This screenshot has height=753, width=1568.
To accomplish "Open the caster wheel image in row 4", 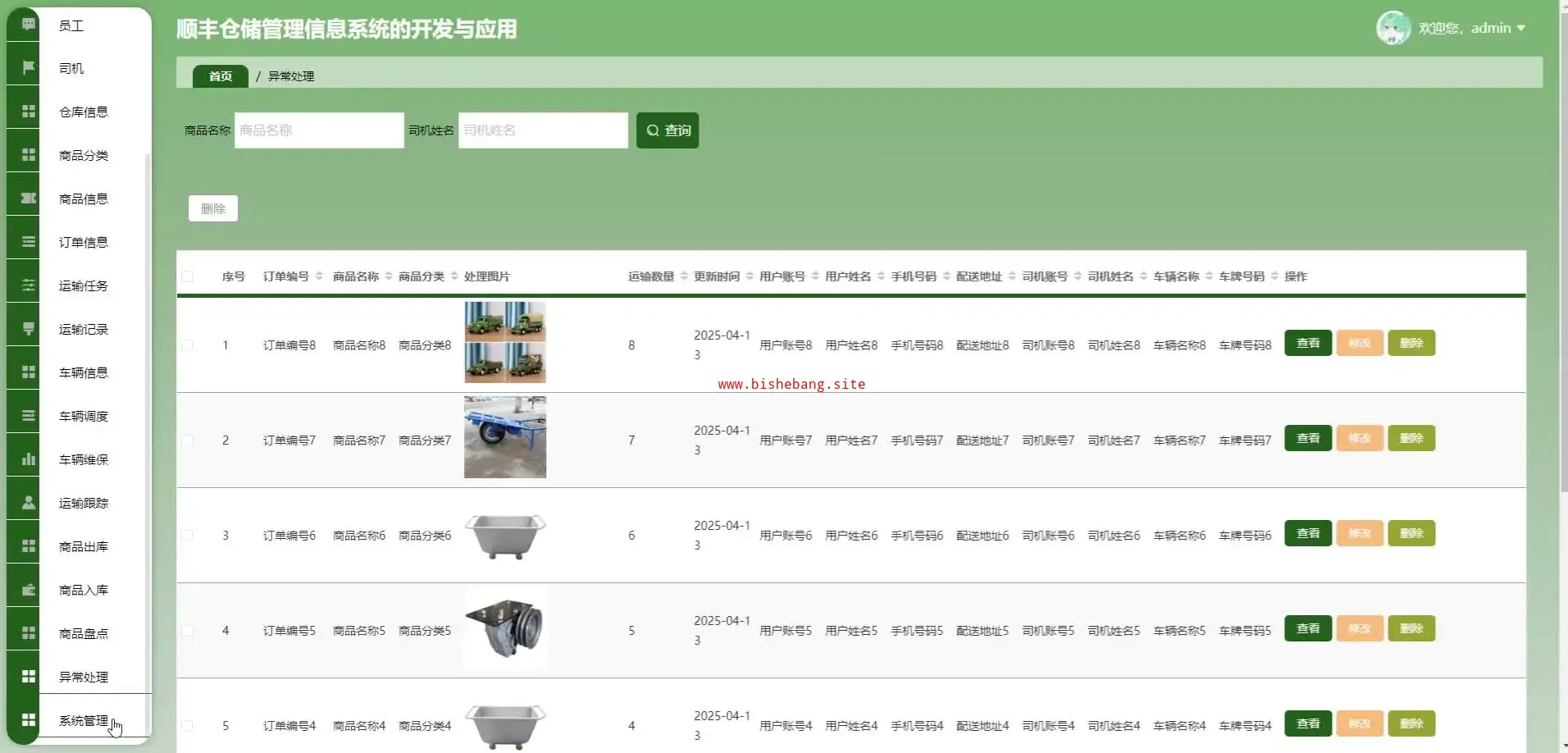I will click(x=505, y=627).
